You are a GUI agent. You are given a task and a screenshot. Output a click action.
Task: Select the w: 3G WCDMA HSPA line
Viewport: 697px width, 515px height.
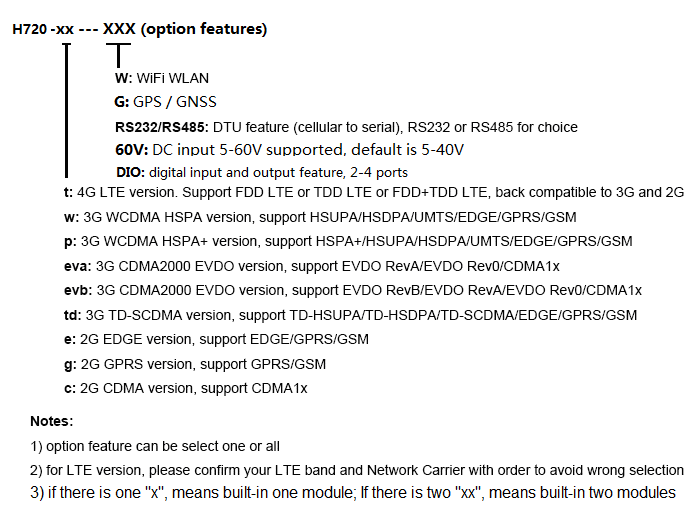320,217
